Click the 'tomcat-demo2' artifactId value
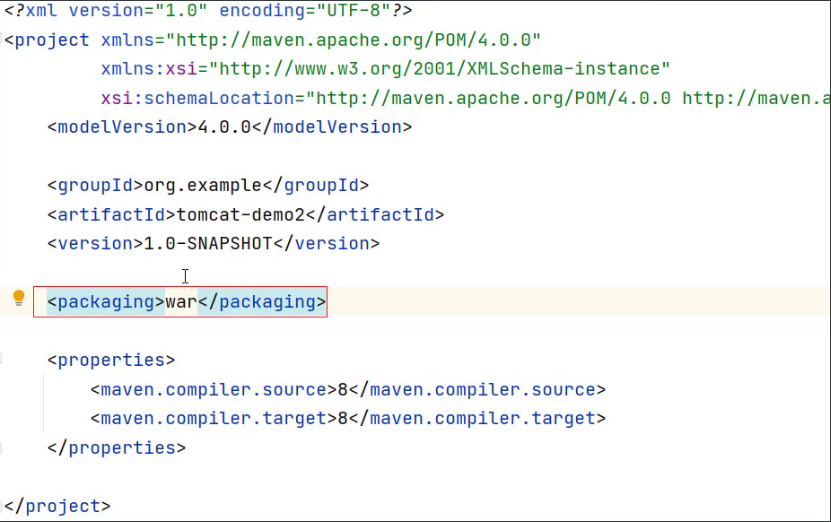 click(x=241, y=215)
